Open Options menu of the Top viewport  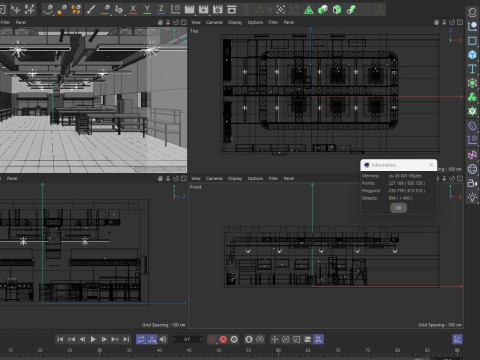[255, 22]
